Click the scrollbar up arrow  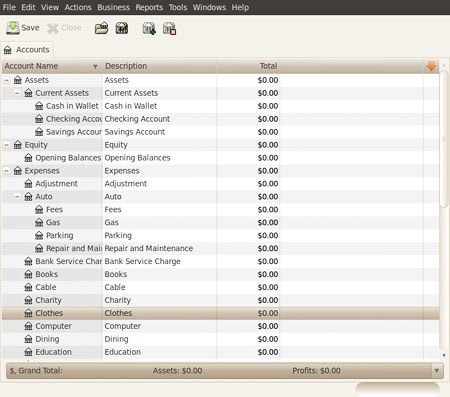tap(444, 65)
